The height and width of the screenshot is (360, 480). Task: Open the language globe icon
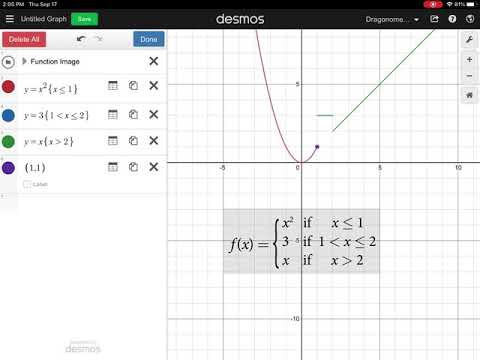(x=470, y=19)
